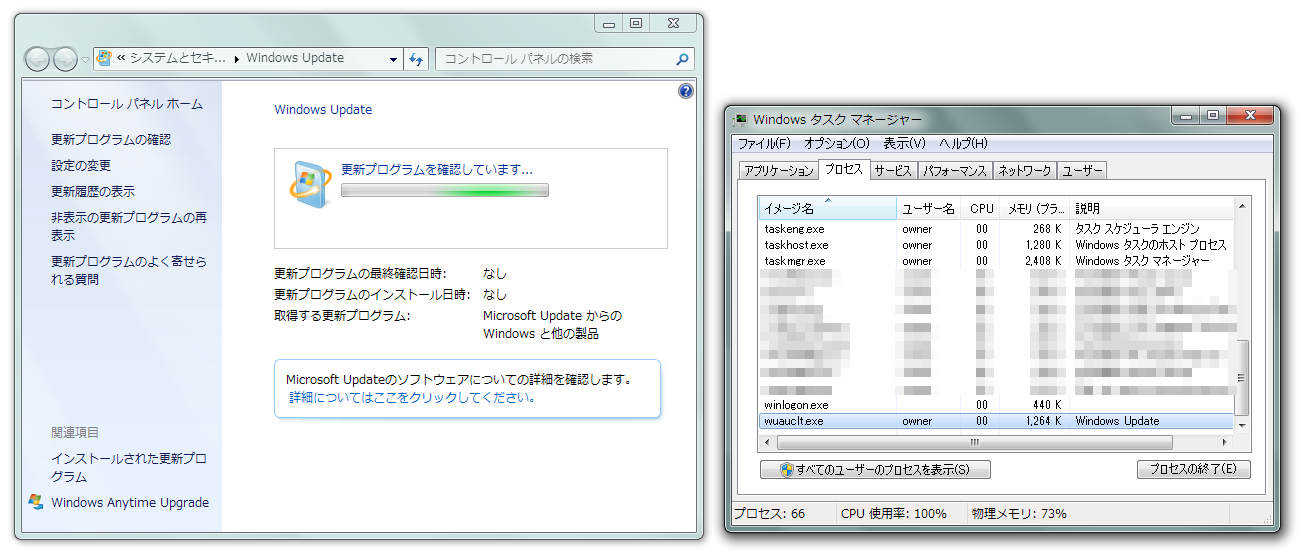Viewport: 1301px width, 557px height.
Task: Click the Control Panel search field
Action: click(x=565, y=59)
